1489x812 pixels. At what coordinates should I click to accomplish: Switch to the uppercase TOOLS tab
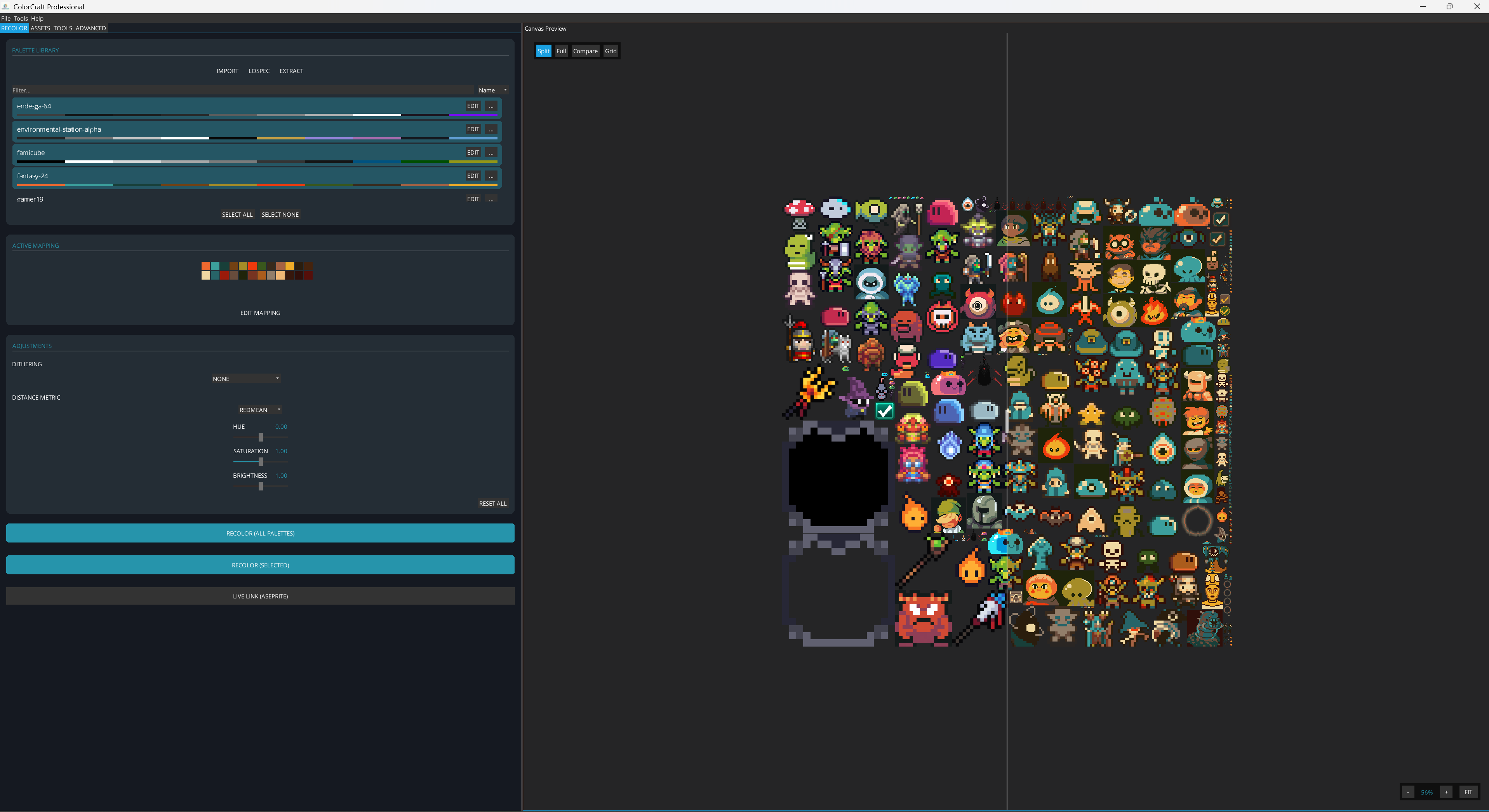tap(63, 28)
